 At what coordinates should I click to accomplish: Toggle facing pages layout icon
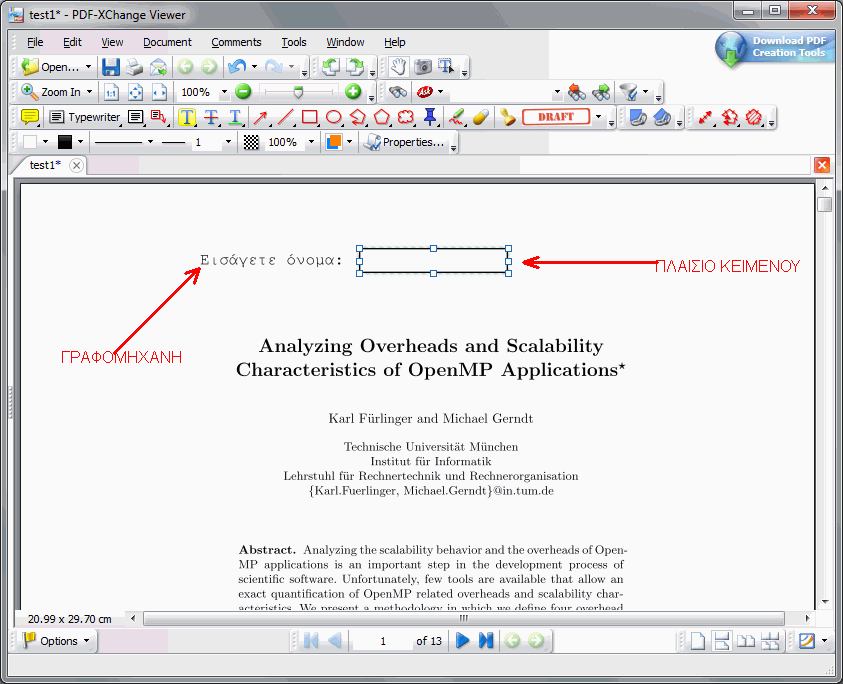746,641
